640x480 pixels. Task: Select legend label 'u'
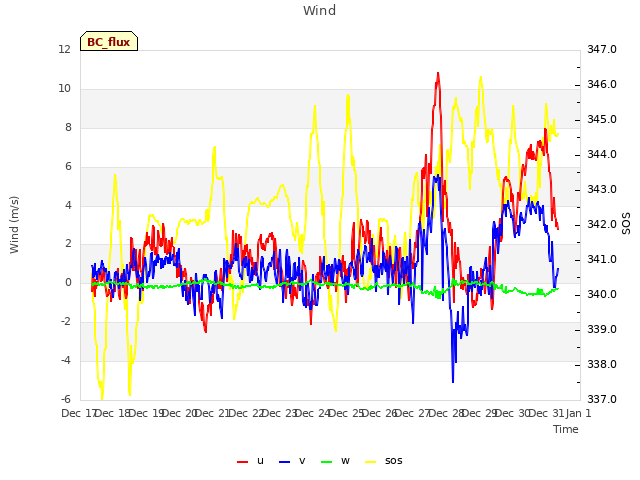260,461
